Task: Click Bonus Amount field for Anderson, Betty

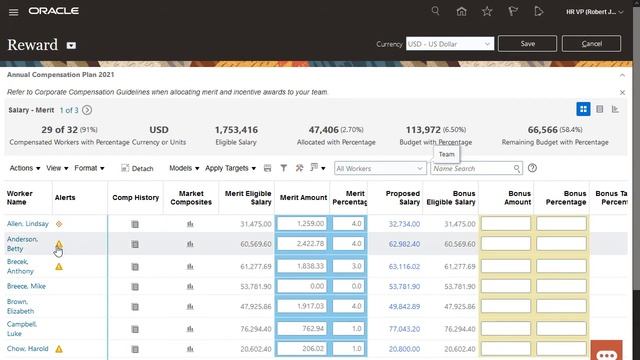Action: coord(506,244)
